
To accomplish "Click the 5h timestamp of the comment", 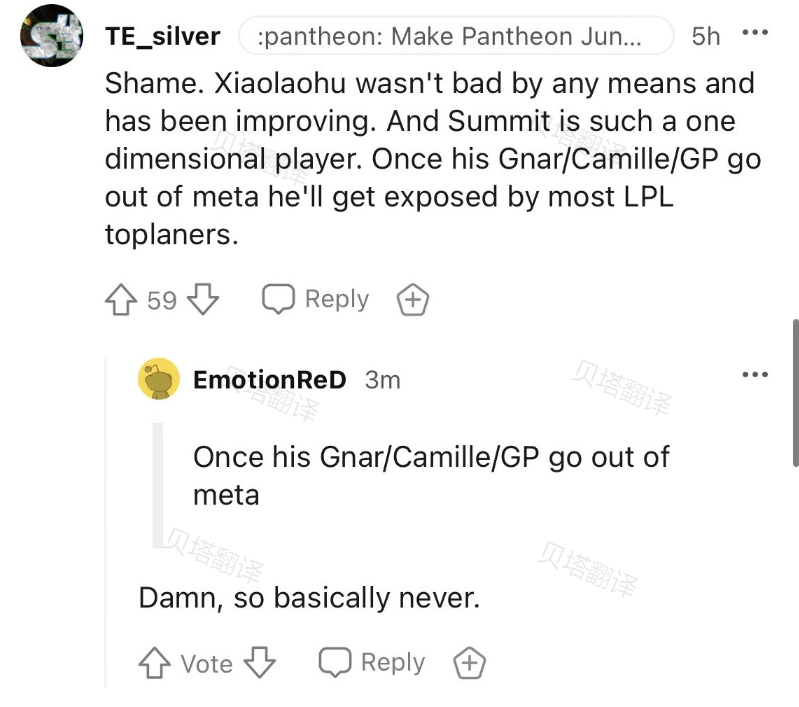I will (x=706, y=36).
